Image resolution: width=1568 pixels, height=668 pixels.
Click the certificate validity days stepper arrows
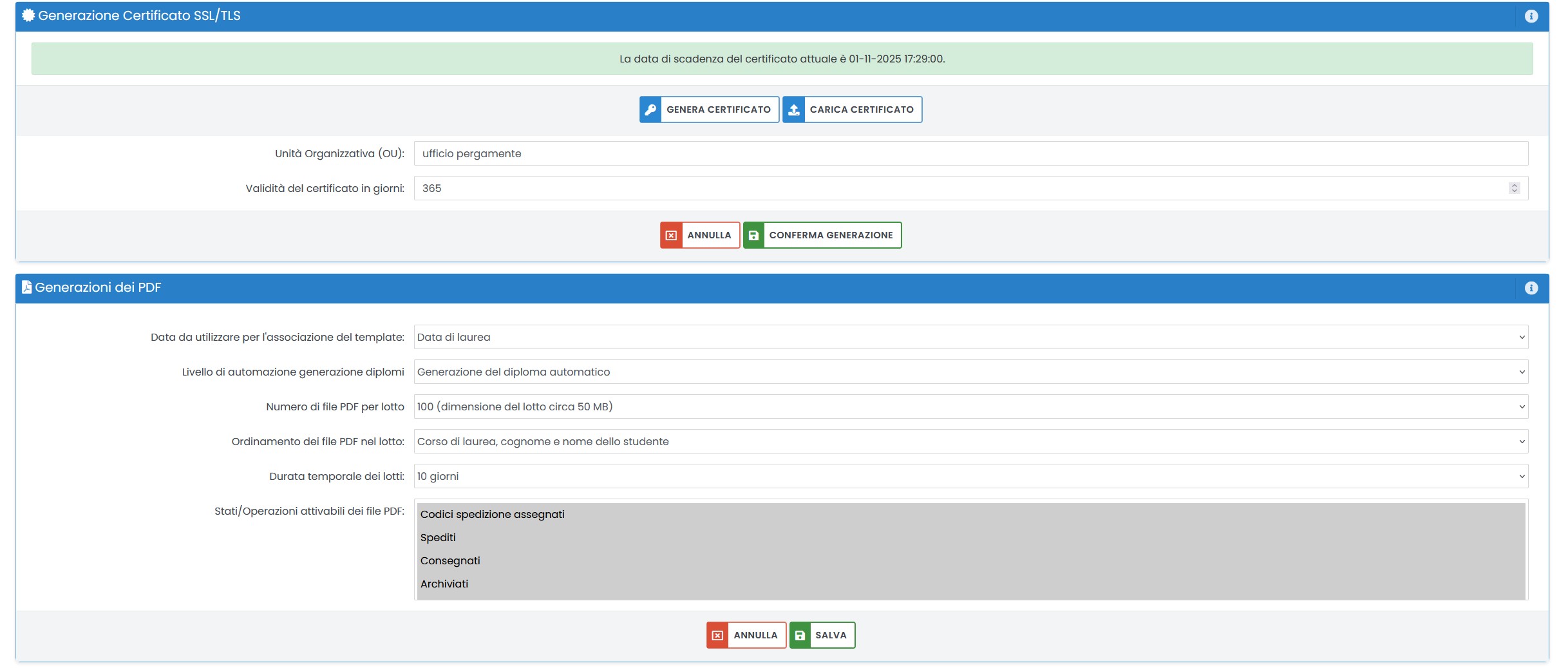(1514, 188)
